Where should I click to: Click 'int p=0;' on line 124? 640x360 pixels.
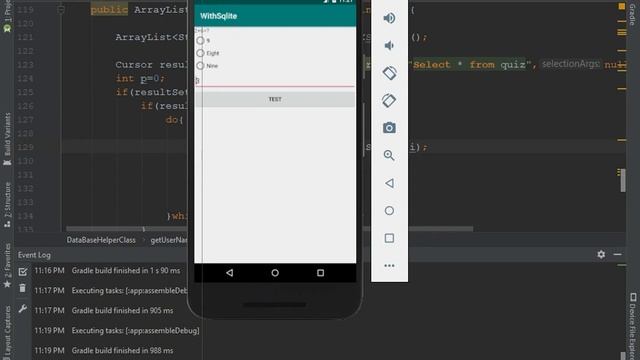pos(140,78)
